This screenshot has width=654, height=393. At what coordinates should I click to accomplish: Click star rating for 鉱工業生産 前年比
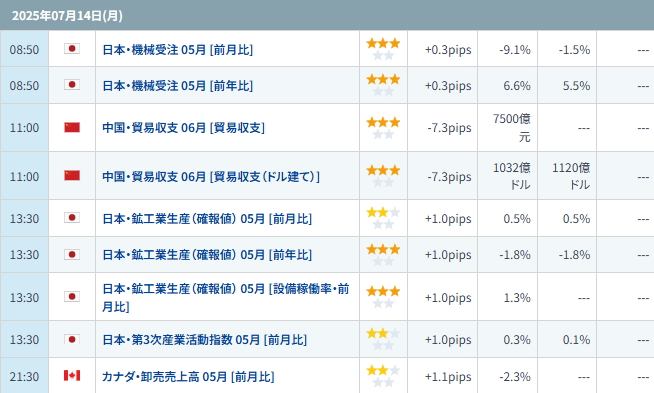click(383, 255)
